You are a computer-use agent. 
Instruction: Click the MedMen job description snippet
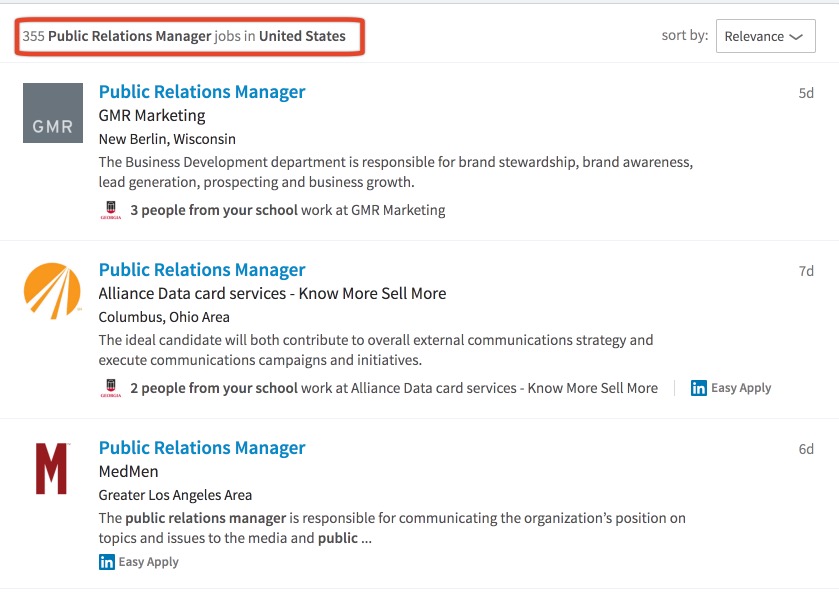392,528
